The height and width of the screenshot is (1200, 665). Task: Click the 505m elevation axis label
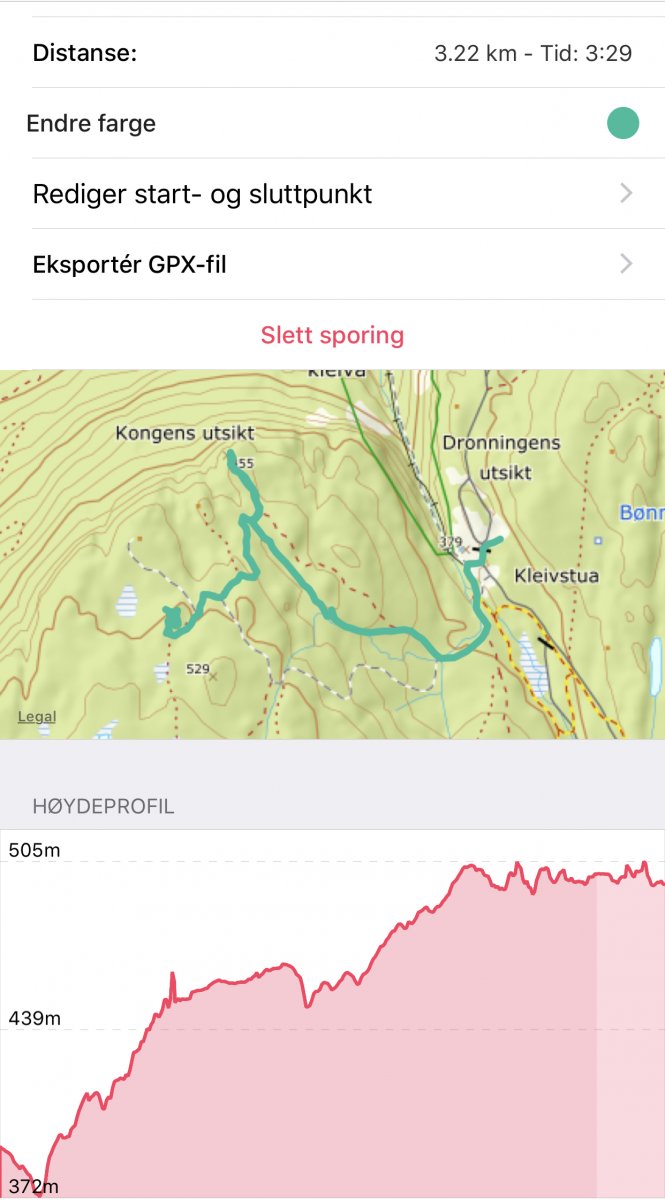[35, 851]
